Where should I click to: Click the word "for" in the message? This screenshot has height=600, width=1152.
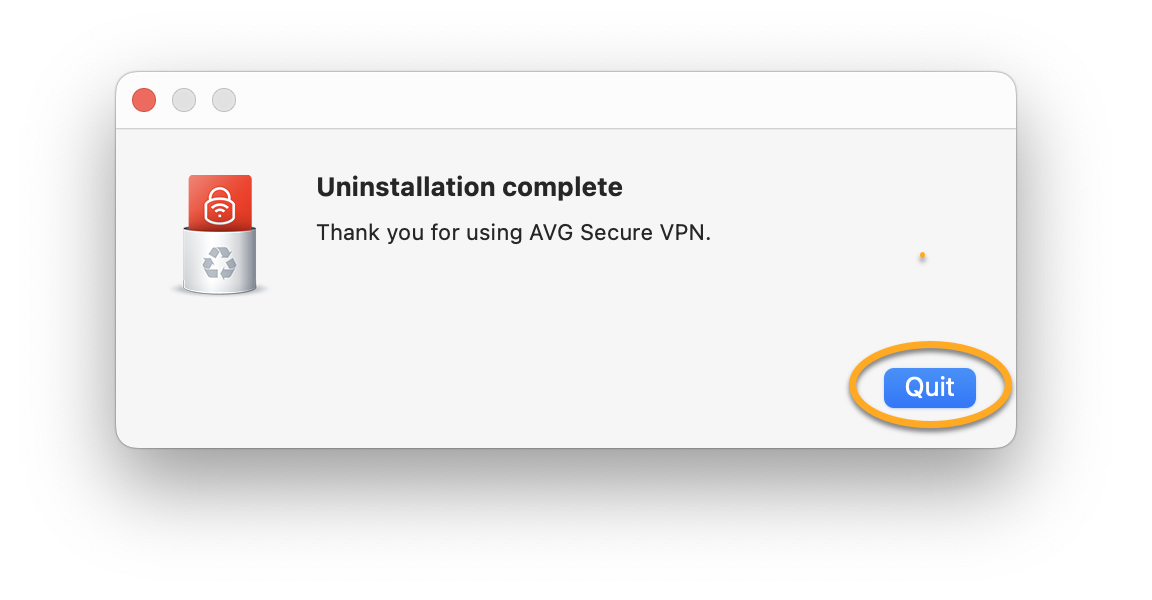424,233
